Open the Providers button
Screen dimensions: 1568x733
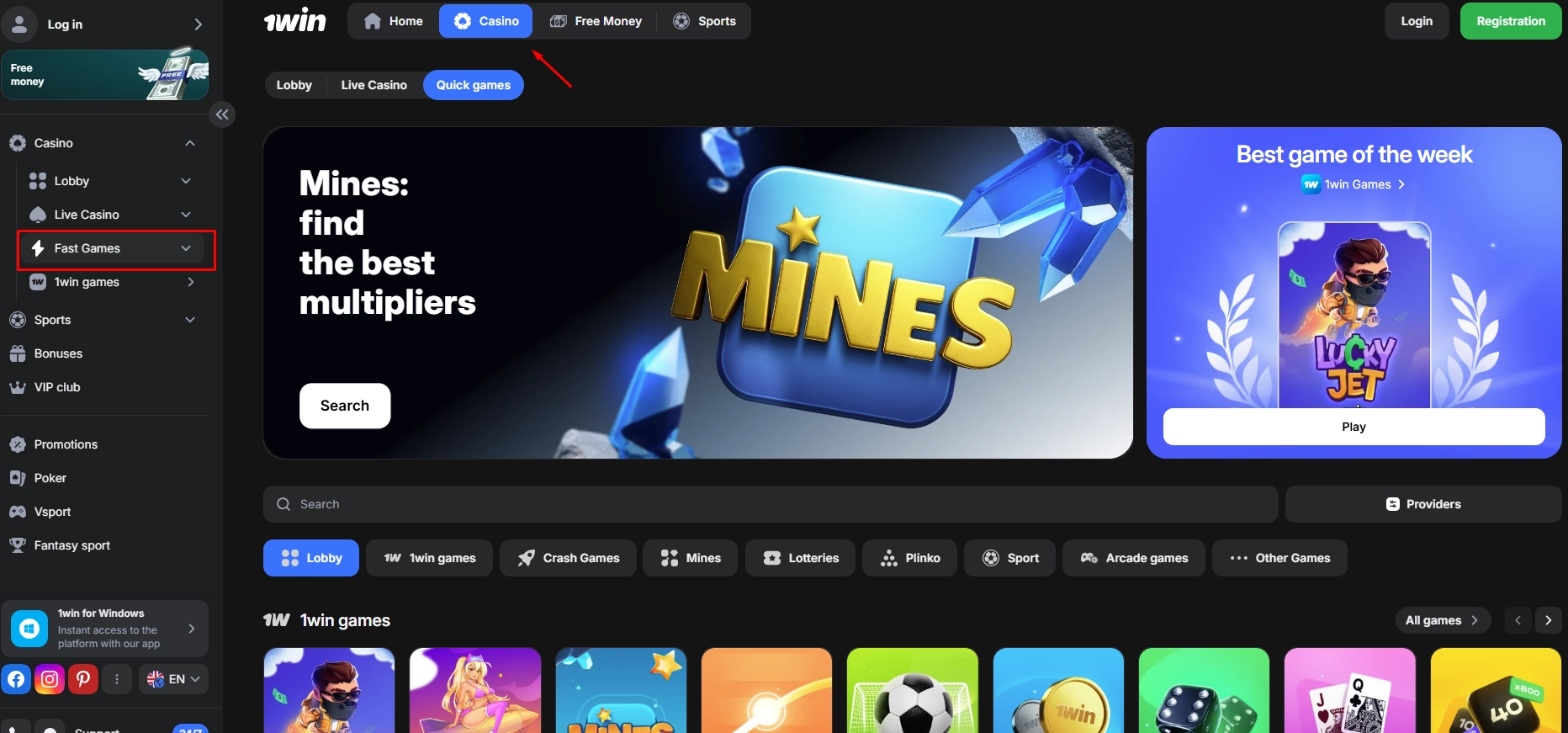tap(1423, 504)
